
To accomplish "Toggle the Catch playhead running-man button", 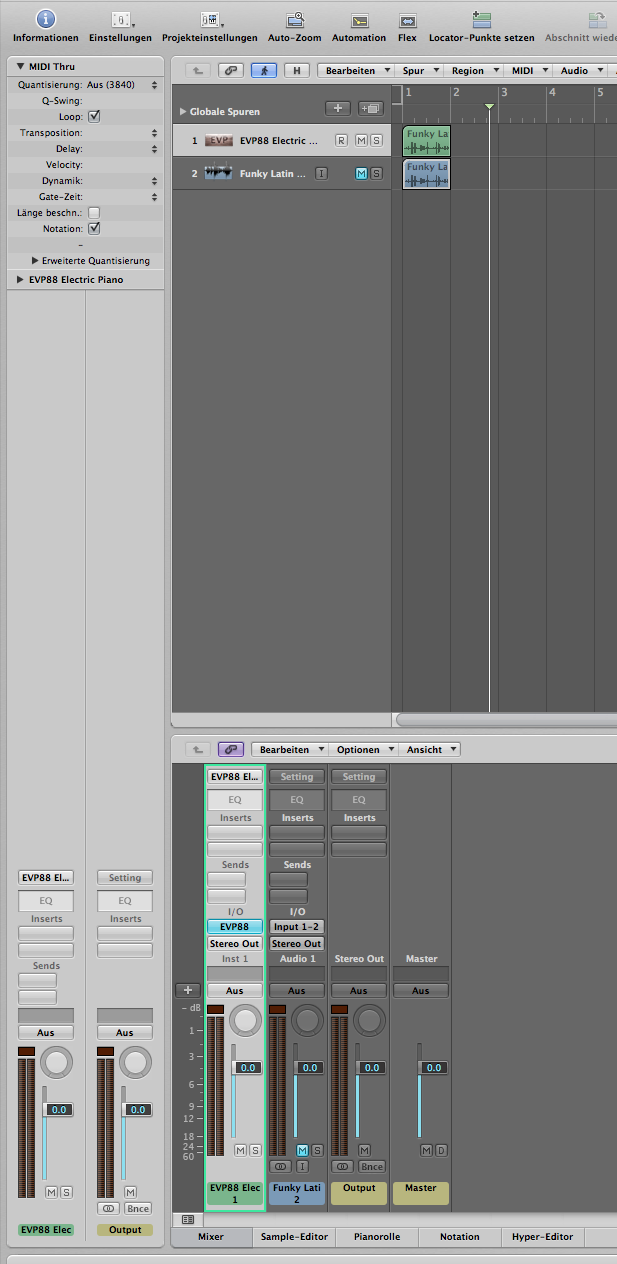I will 264,70.
